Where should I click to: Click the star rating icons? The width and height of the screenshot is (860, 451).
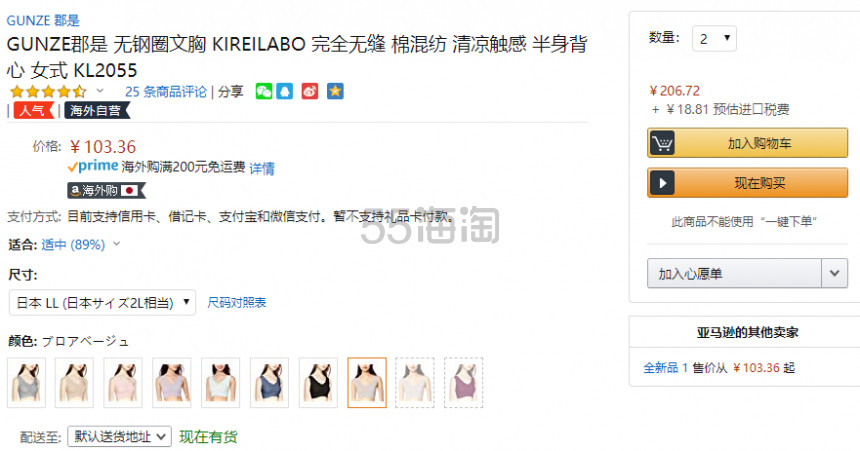coord(48,91)
